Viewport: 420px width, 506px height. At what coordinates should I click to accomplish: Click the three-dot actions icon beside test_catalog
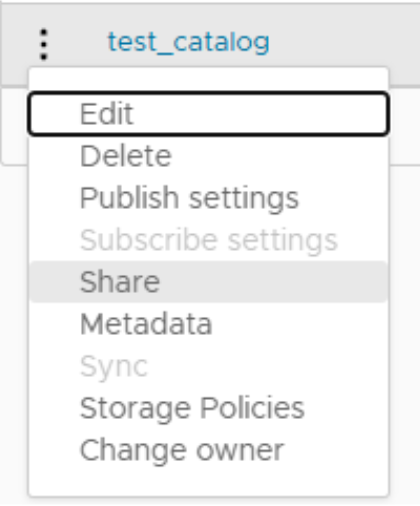(44, 45)
